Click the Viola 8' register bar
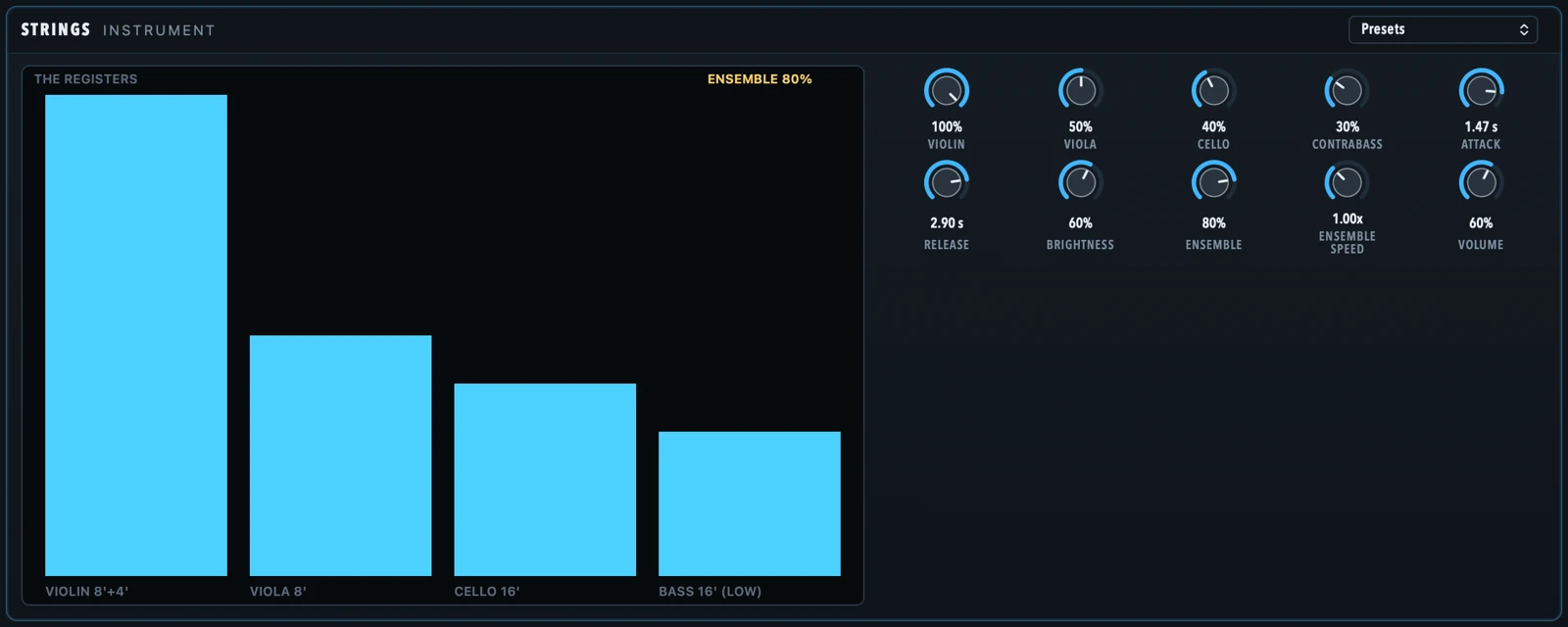The height and width of the screenshot is (627, 1568). tap(340, 456)
